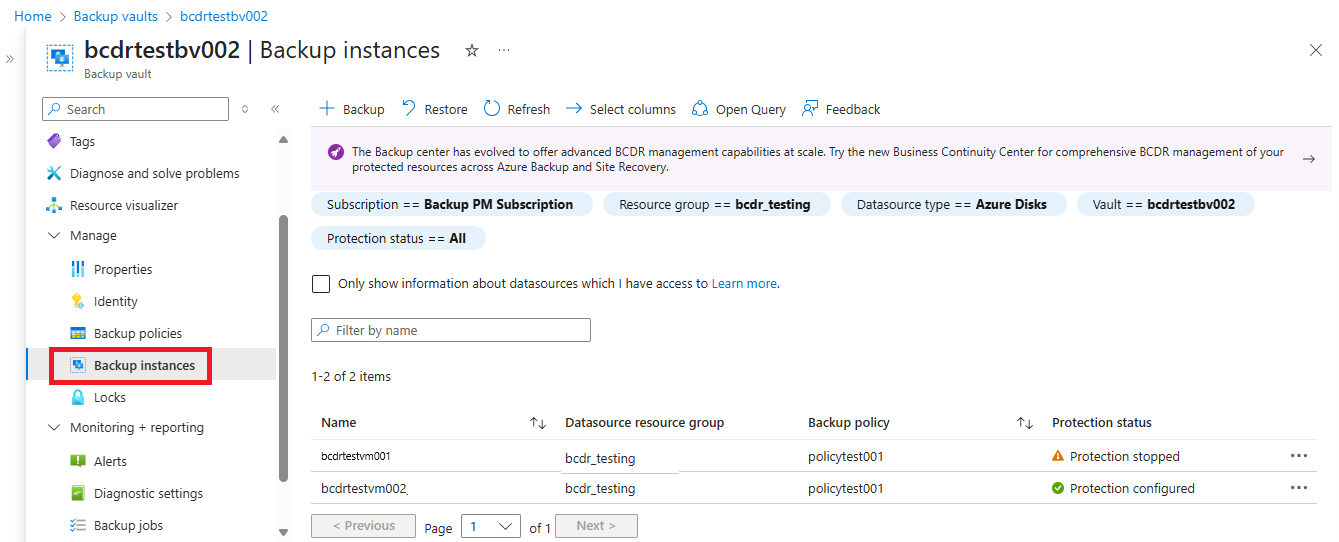Viewport: 1339px width, 542px height.
Task: Open the page number dropdown
Action: point(491,526)
